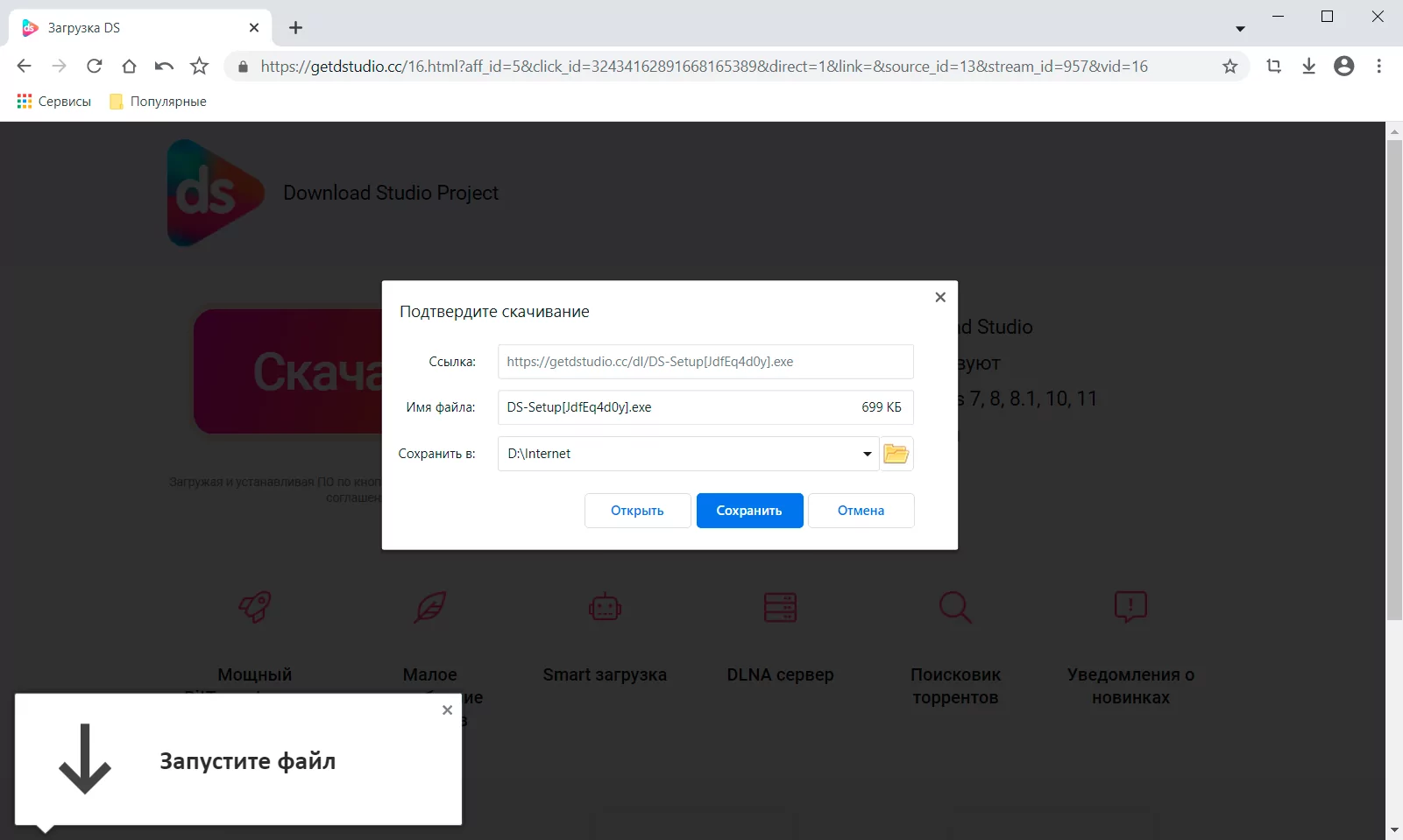Click the notification speech-bubble icon
Viewport: 1403px width, 840px height.
[1130, 606]
